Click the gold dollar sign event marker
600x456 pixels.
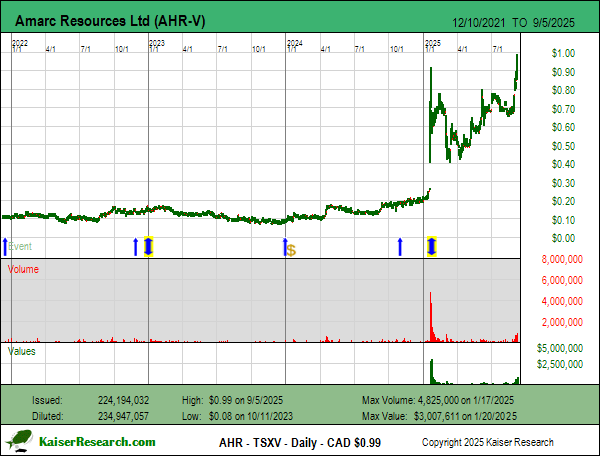coord(291,251)
